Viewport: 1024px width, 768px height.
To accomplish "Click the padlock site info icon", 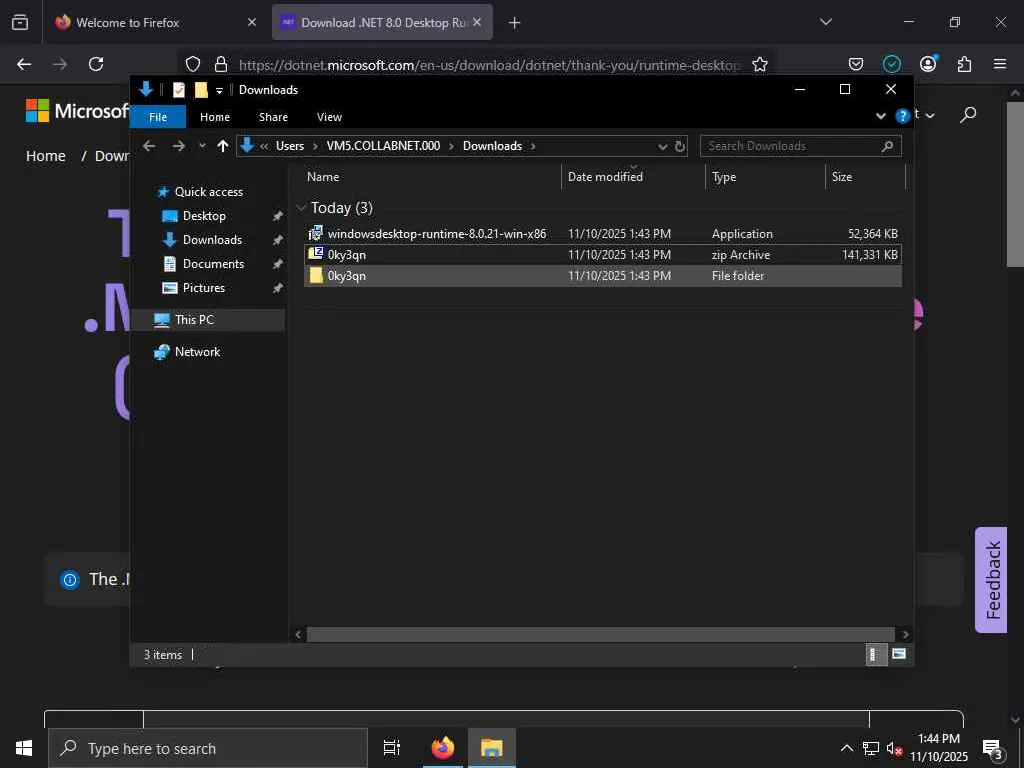I will 221,64.
